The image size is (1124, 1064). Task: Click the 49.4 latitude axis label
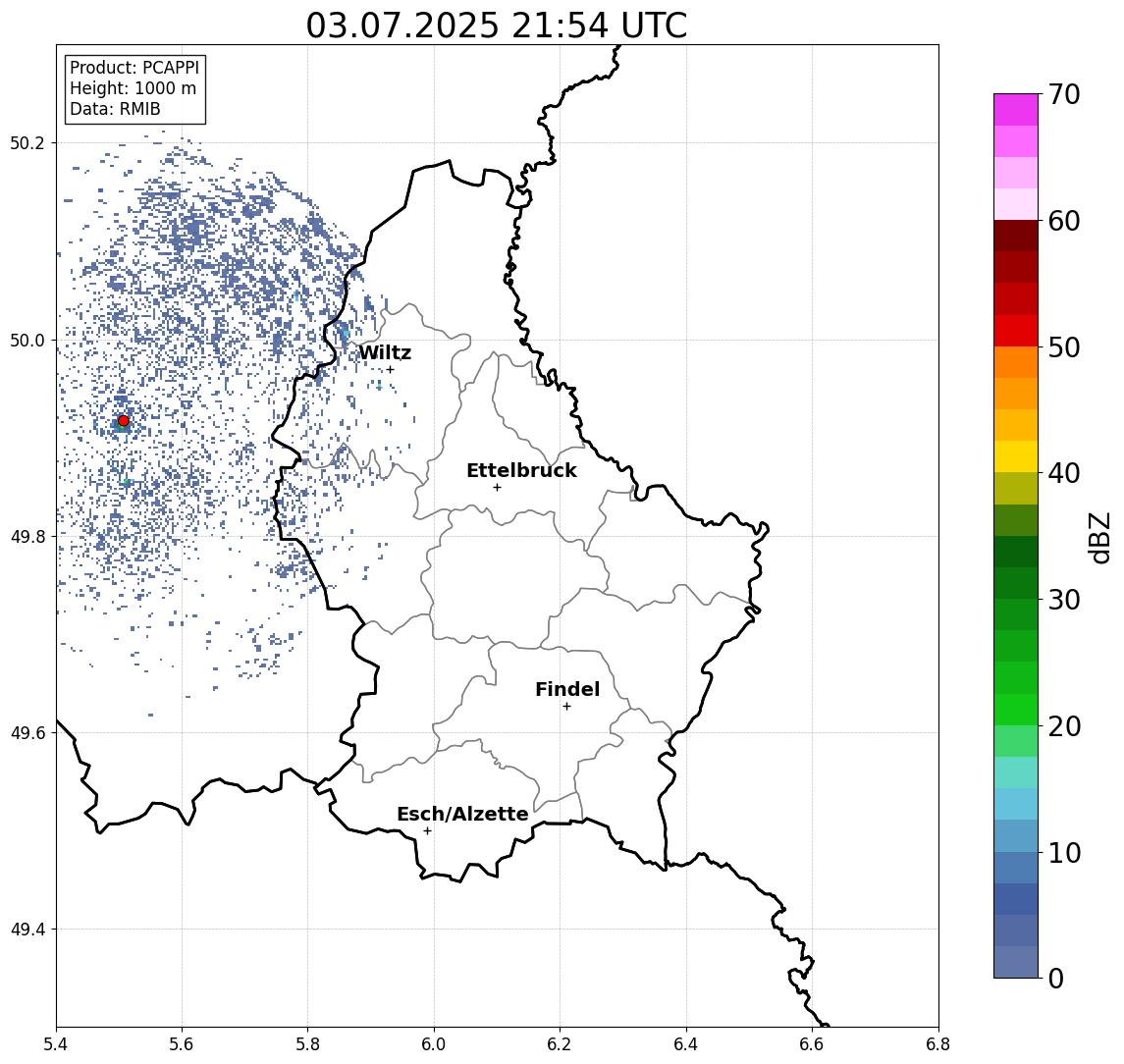27,930
